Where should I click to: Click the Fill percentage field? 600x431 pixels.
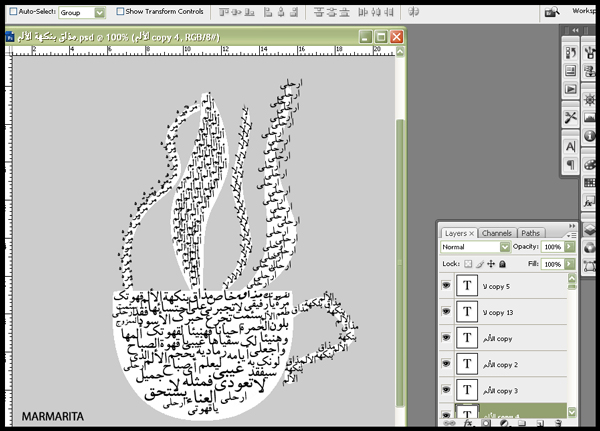pos(552,264)
